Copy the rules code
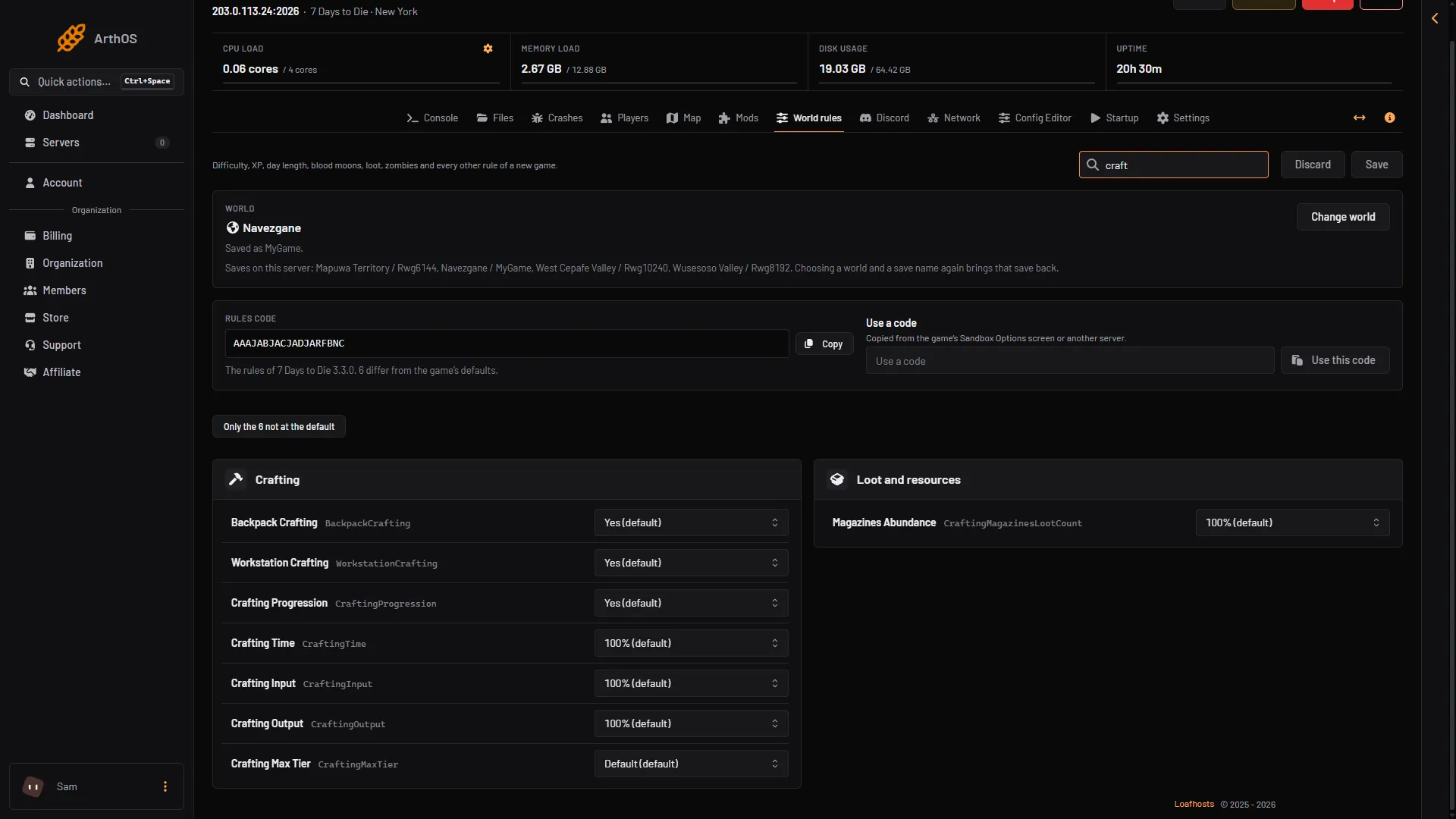1456x819 pixels. 824,344
